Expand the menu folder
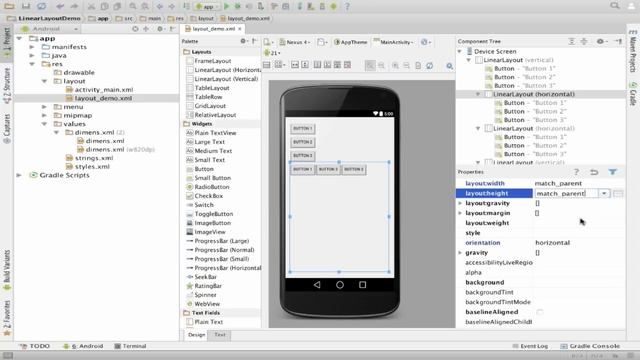This screenshot has width=640, height=360. click(44, 107)
